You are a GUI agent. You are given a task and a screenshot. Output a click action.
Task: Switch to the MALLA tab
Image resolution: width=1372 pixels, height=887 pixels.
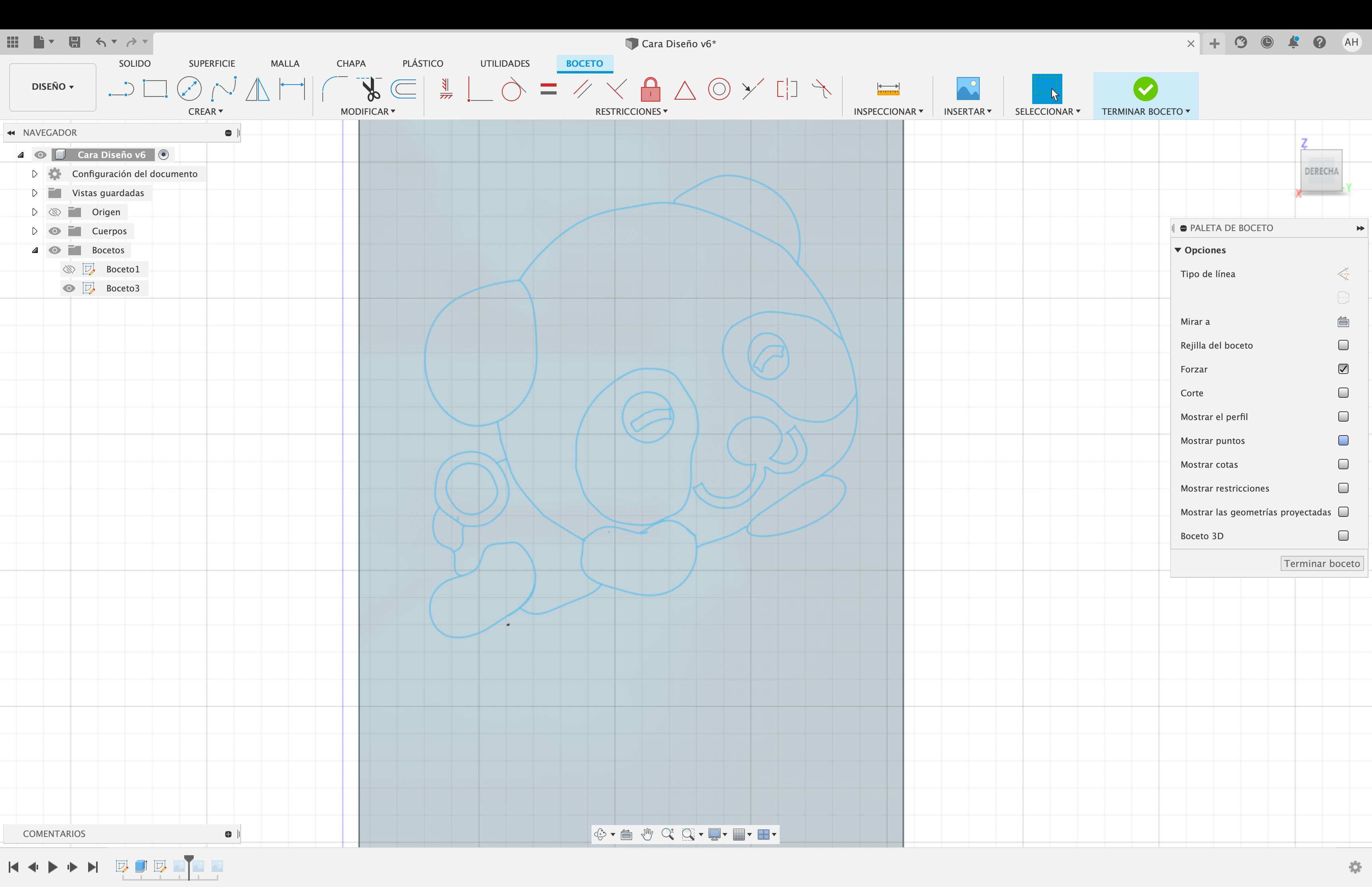(285, 64)
